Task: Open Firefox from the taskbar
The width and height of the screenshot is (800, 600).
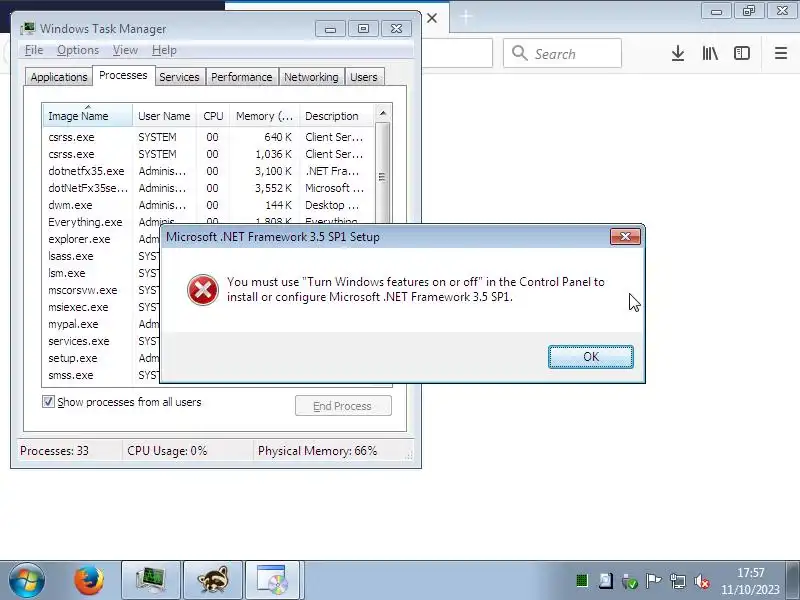Action: pyautogui.click(x=88, y=580)
